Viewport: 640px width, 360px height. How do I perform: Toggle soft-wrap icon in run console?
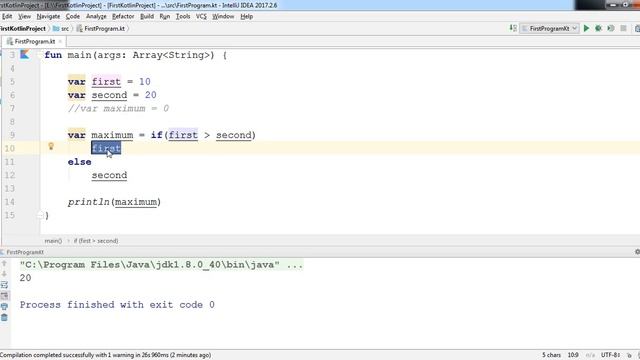[x=4, y=284]
